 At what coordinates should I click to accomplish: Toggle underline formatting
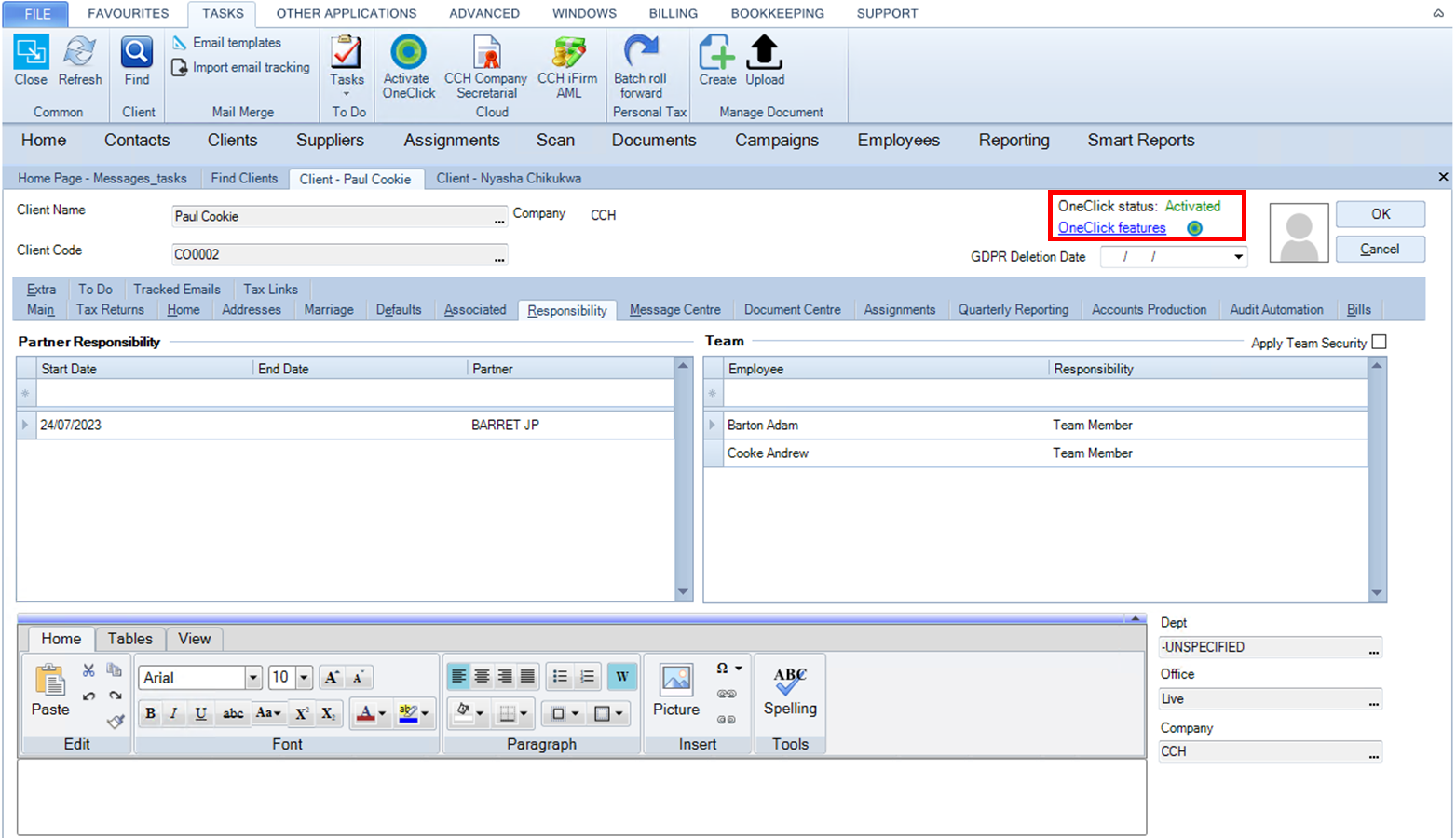click(x=200, y=713)
